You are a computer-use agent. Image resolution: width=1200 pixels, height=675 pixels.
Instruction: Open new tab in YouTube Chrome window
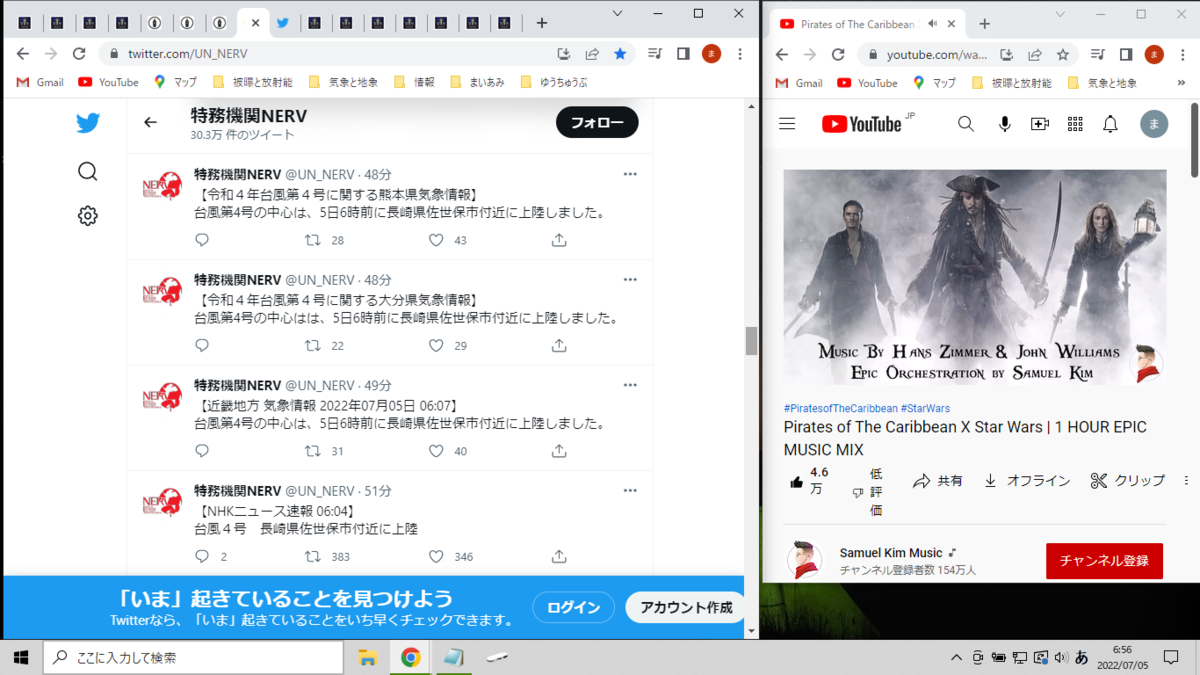984,23
